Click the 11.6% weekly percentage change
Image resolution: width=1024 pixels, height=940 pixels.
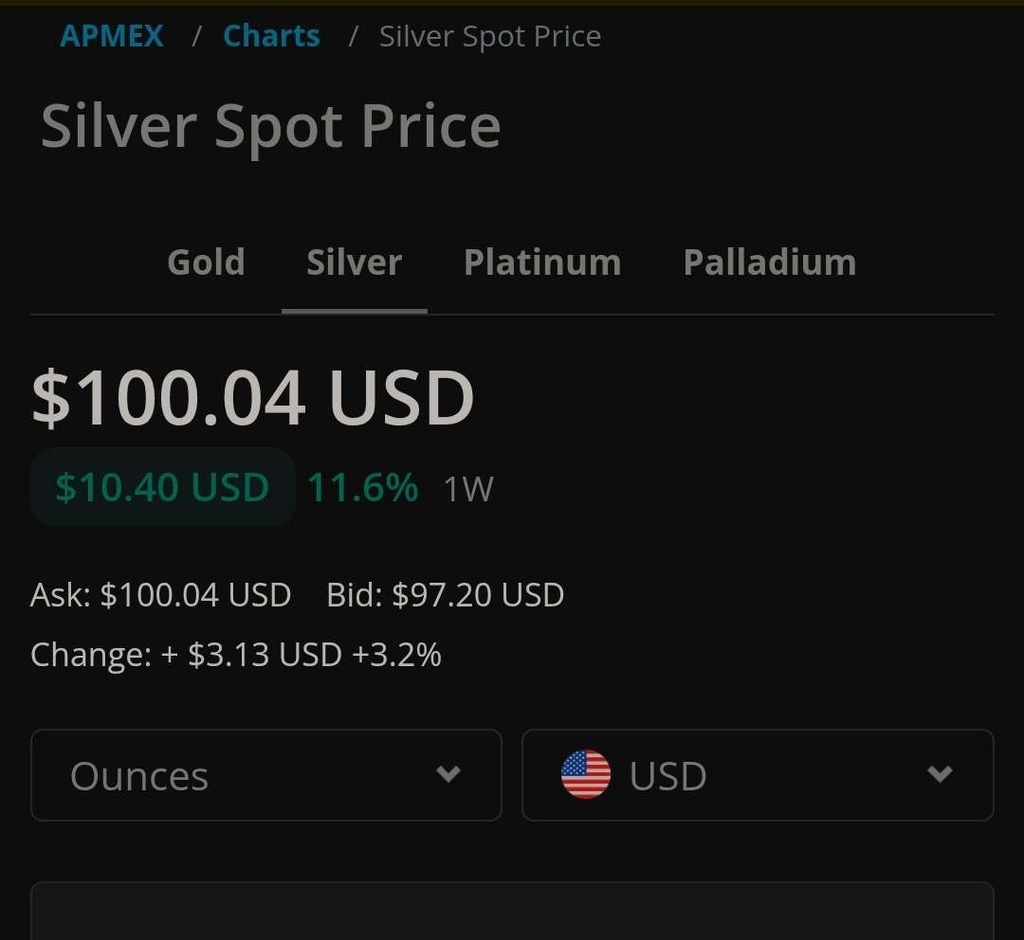coord(362,487)
